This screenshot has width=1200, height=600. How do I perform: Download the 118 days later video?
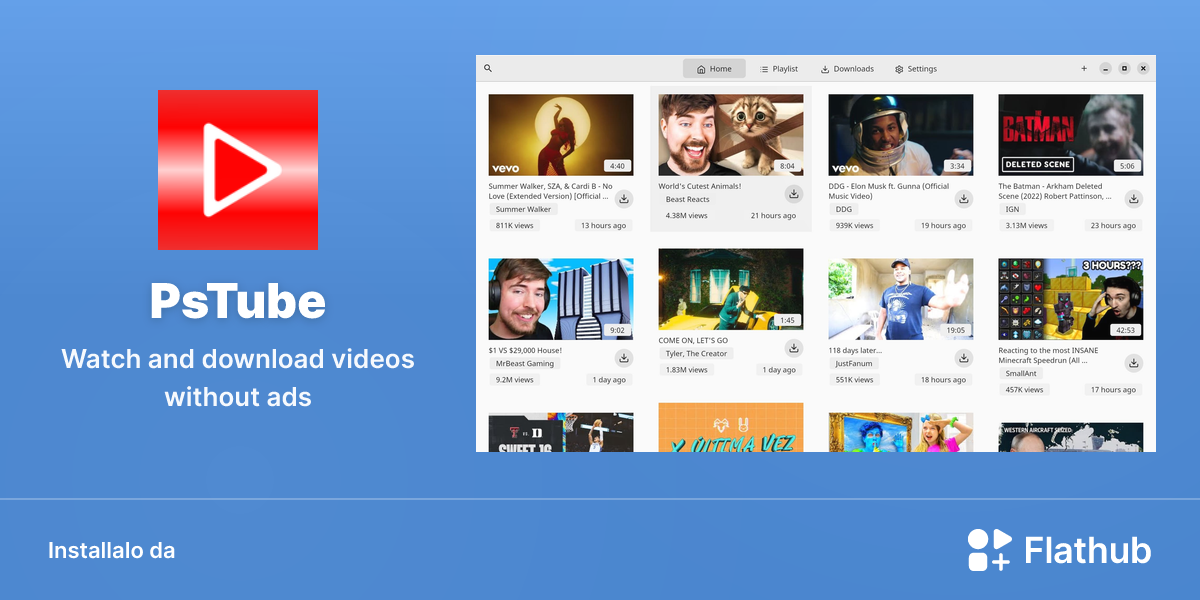[964, 358]
